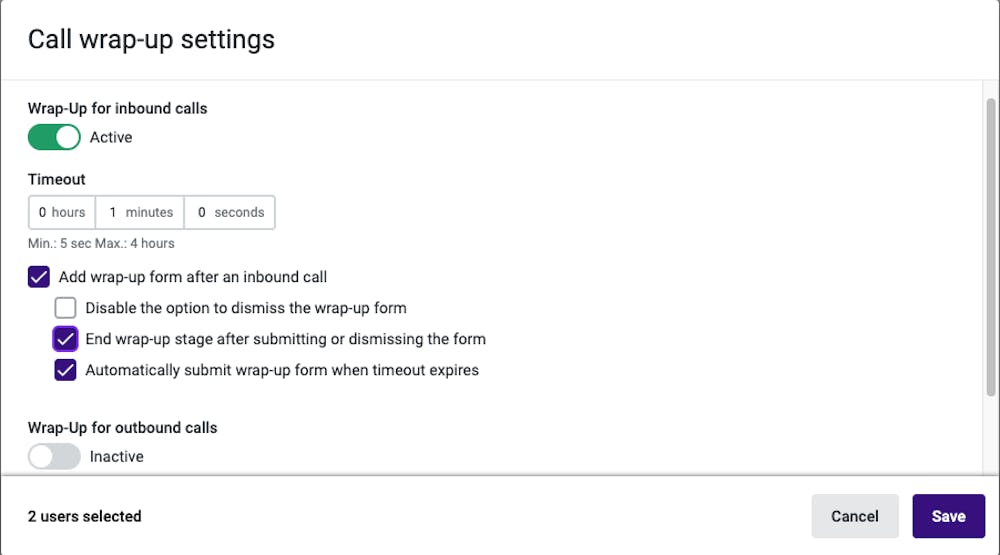
Task: Click the "Active" label beside inbound toggle
Action: pyautogui.click(x=111, y=137)
